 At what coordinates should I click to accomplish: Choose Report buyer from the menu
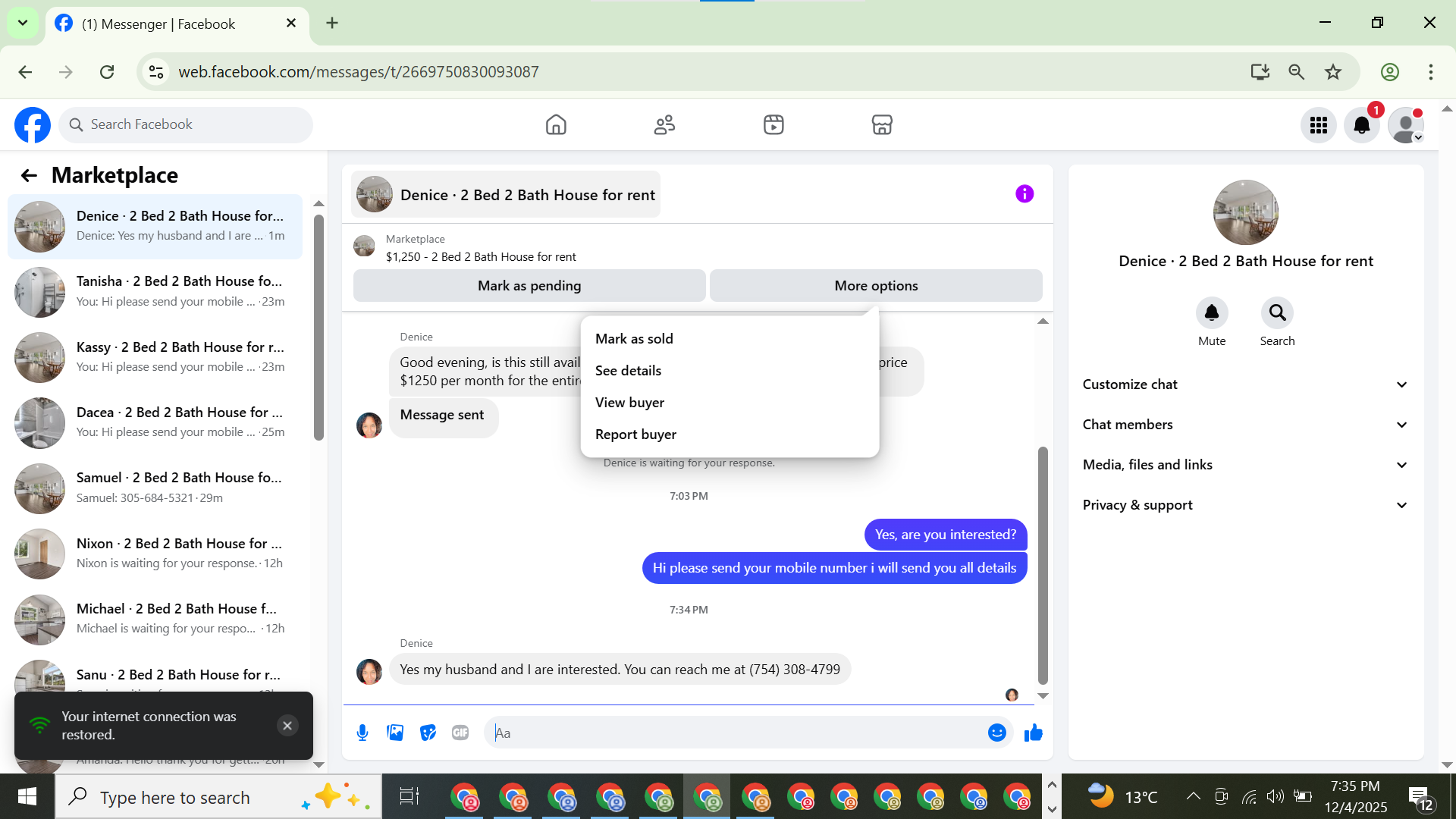(x=635, y=435)
